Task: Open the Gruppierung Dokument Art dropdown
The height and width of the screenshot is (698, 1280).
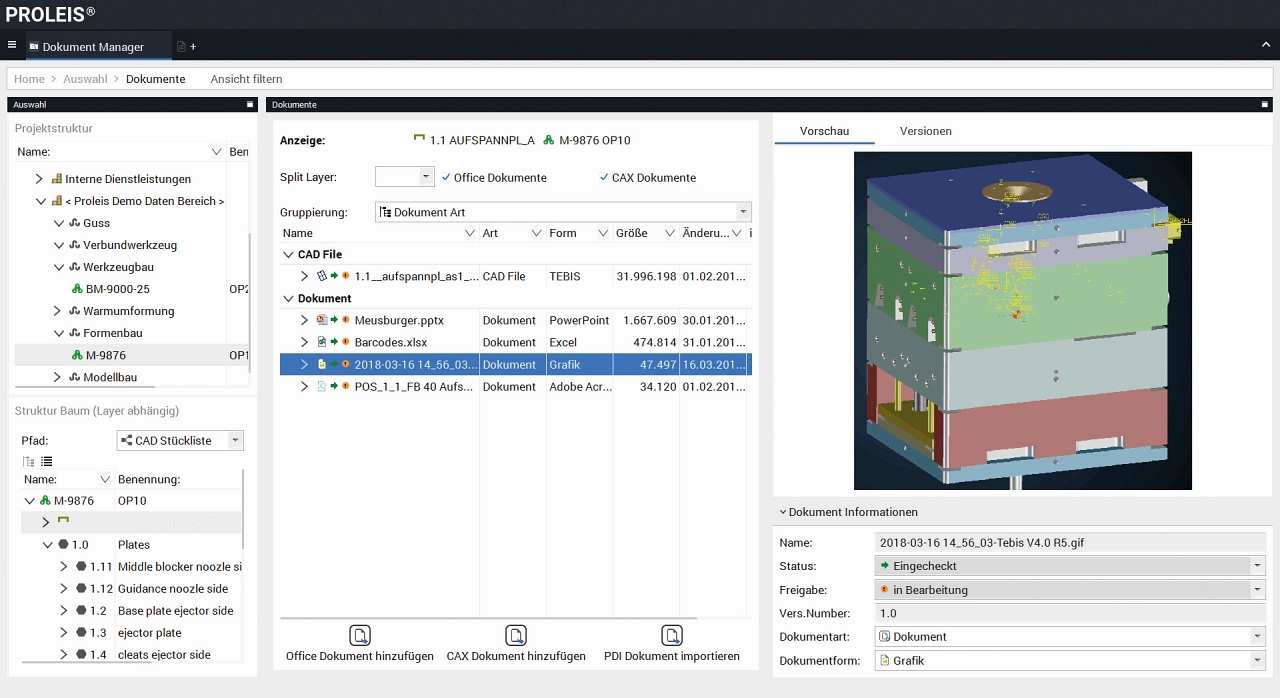Action: pyautogui.click(x=743, y=212)
